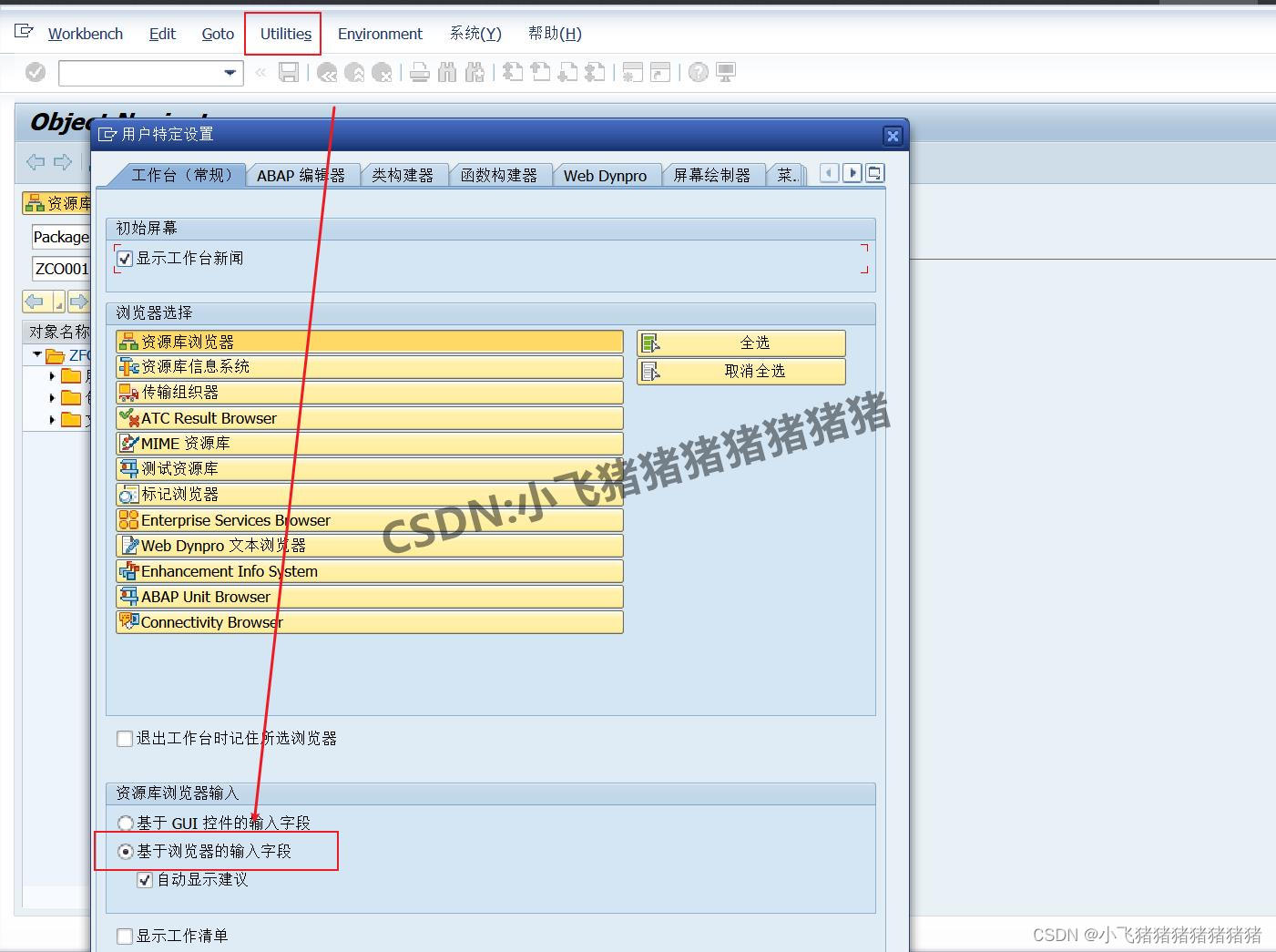This screenshot has height=952, width=1276.
Task: Open the 系统(Y) menu
Action: [475, 34]
